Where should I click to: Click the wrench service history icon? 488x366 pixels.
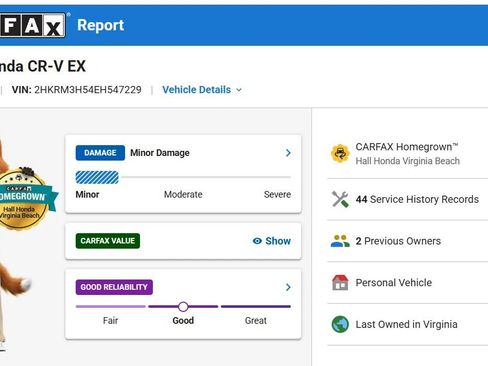[x=340, y=199]
